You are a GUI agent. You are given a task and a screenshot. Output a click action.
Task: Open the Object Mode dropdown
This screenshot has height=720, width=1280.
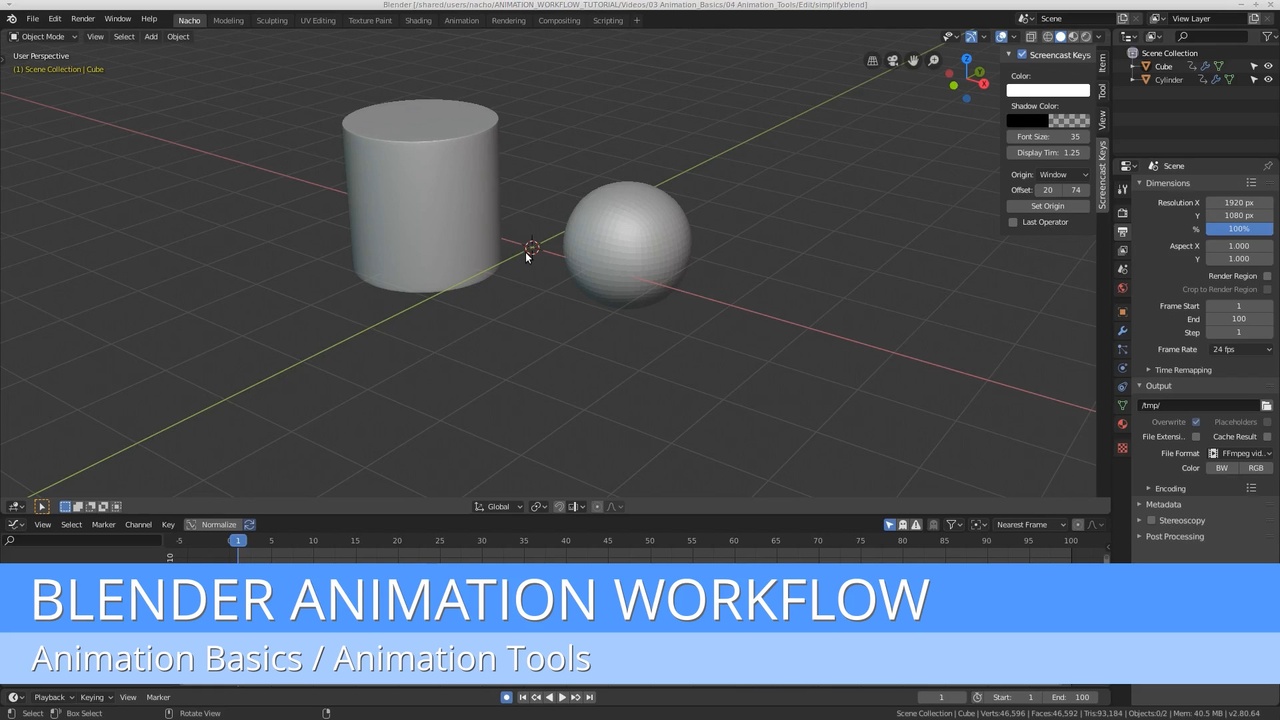(43, 37)
